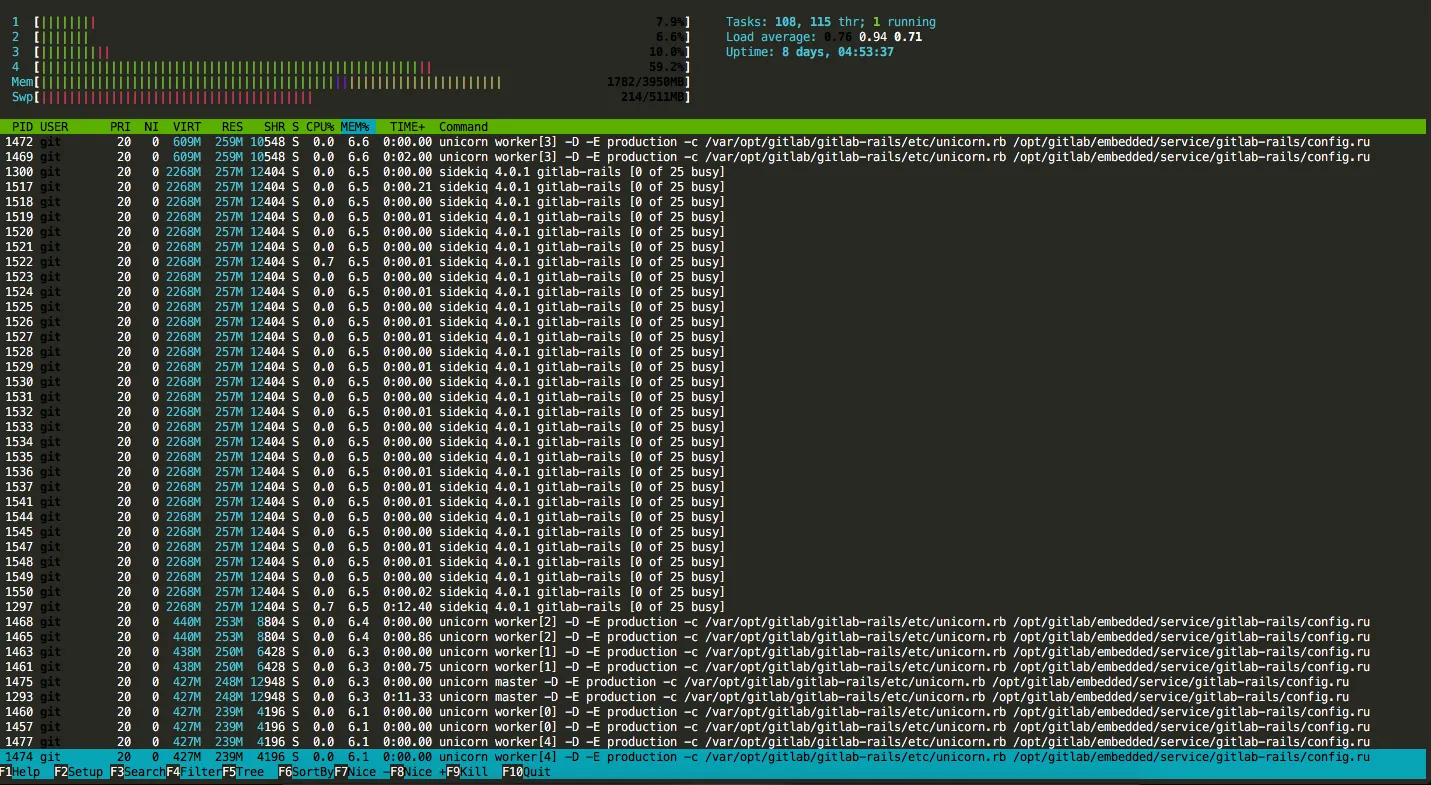Sort by the CPU% column header
The width and height of the screenshot is (1431, 785).
(320, 127)
